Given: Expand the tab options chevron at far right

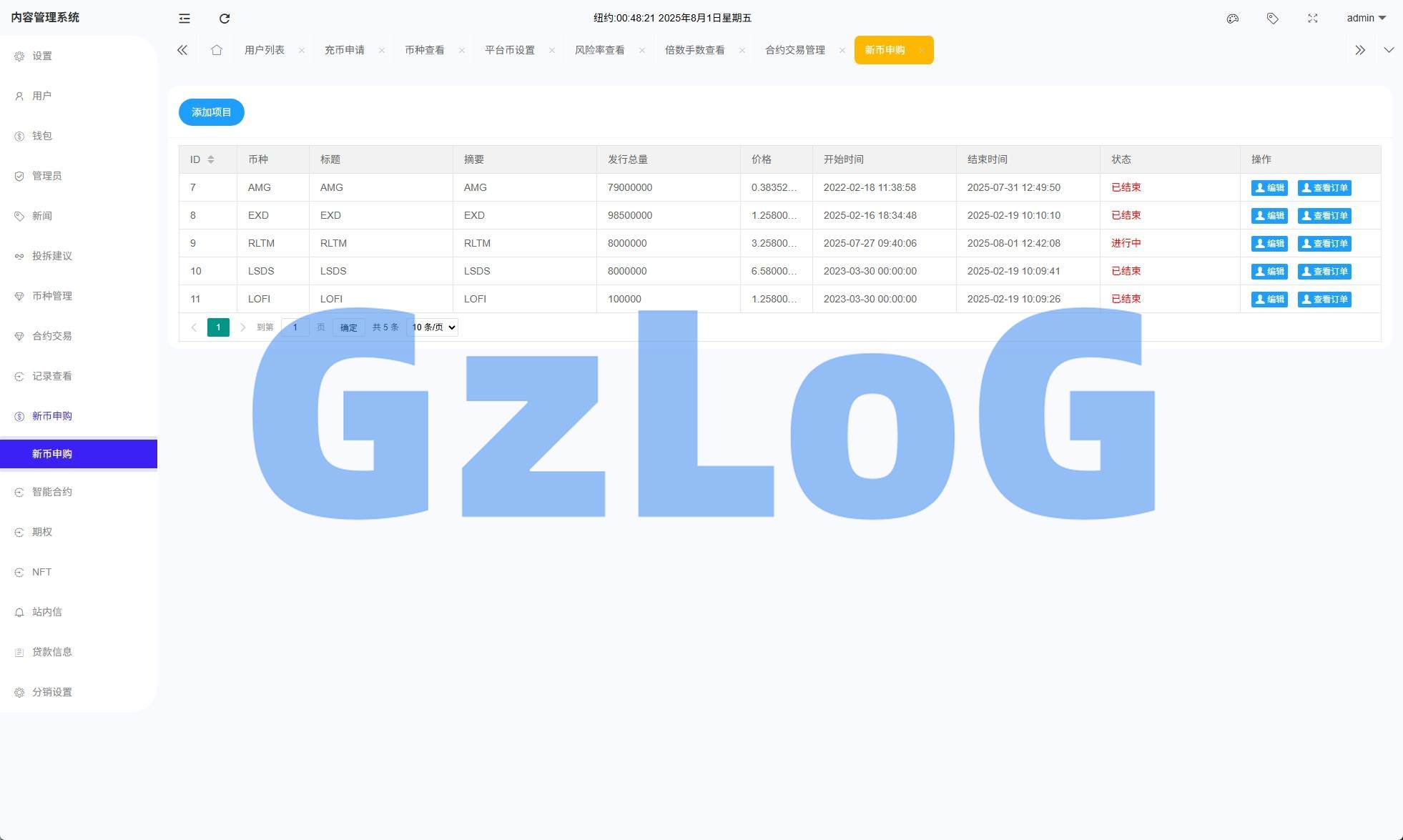Looking at the screenshot, I should click(x=1388, y=50).
